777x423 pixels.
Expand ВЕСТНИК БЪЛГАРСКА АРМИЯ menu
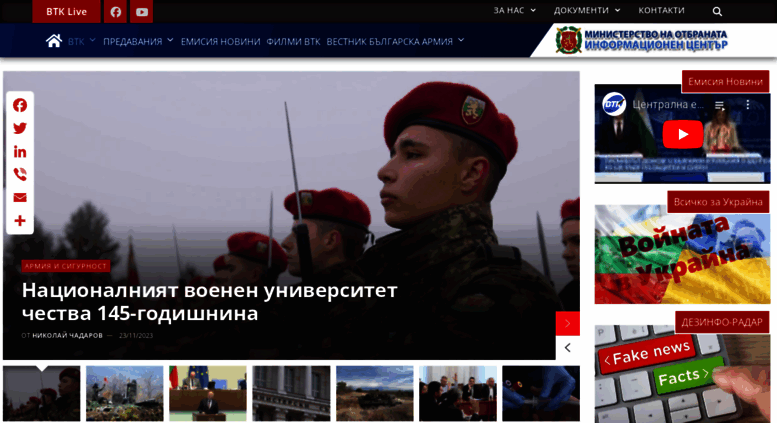click(395, 42)
